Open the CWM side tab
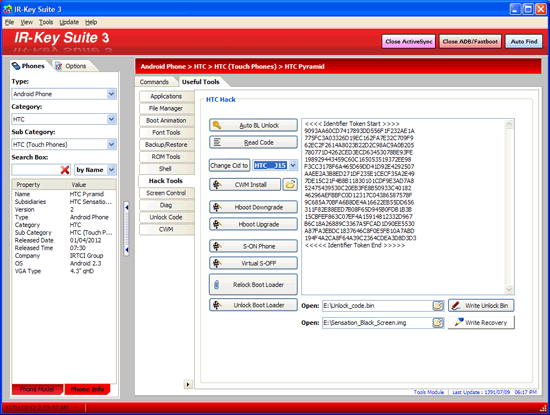This screenshot has width=550, height=415. pyautogui.click(x=166, y=229)
